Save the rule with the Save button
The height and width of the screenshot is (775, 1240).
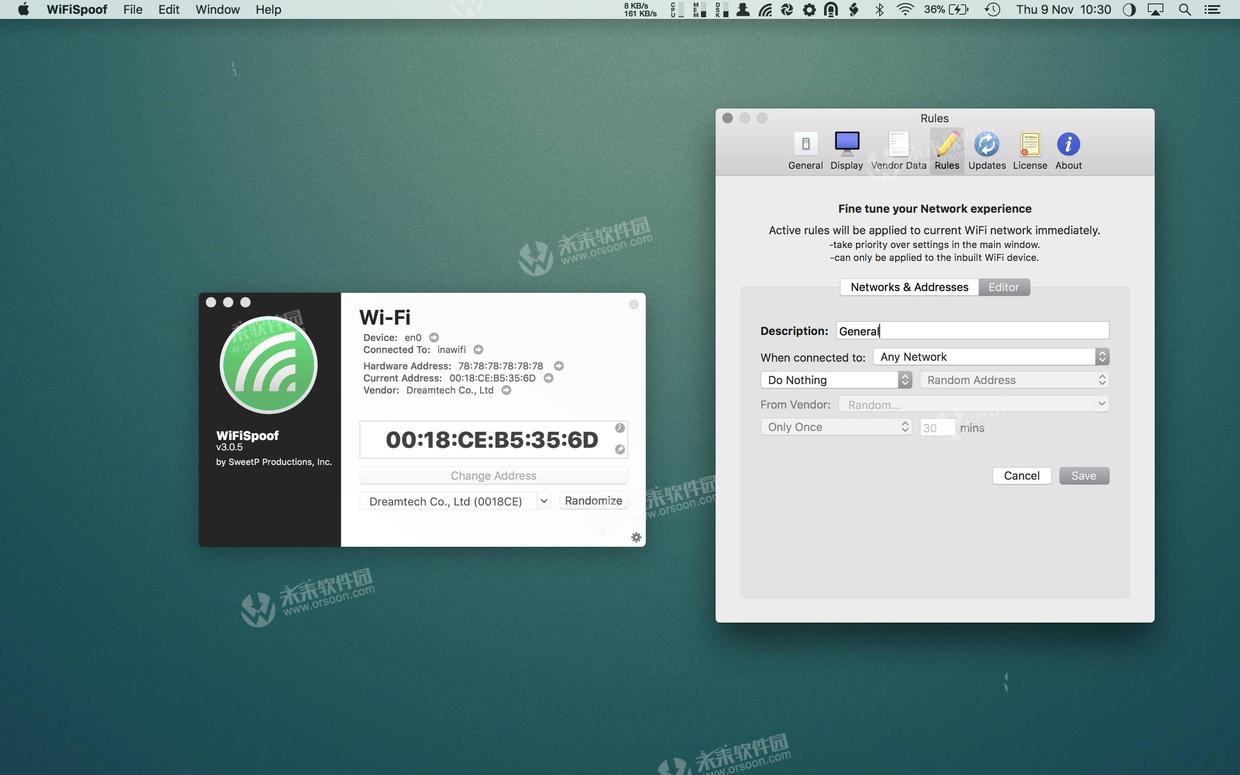(x=1084, y=475)
